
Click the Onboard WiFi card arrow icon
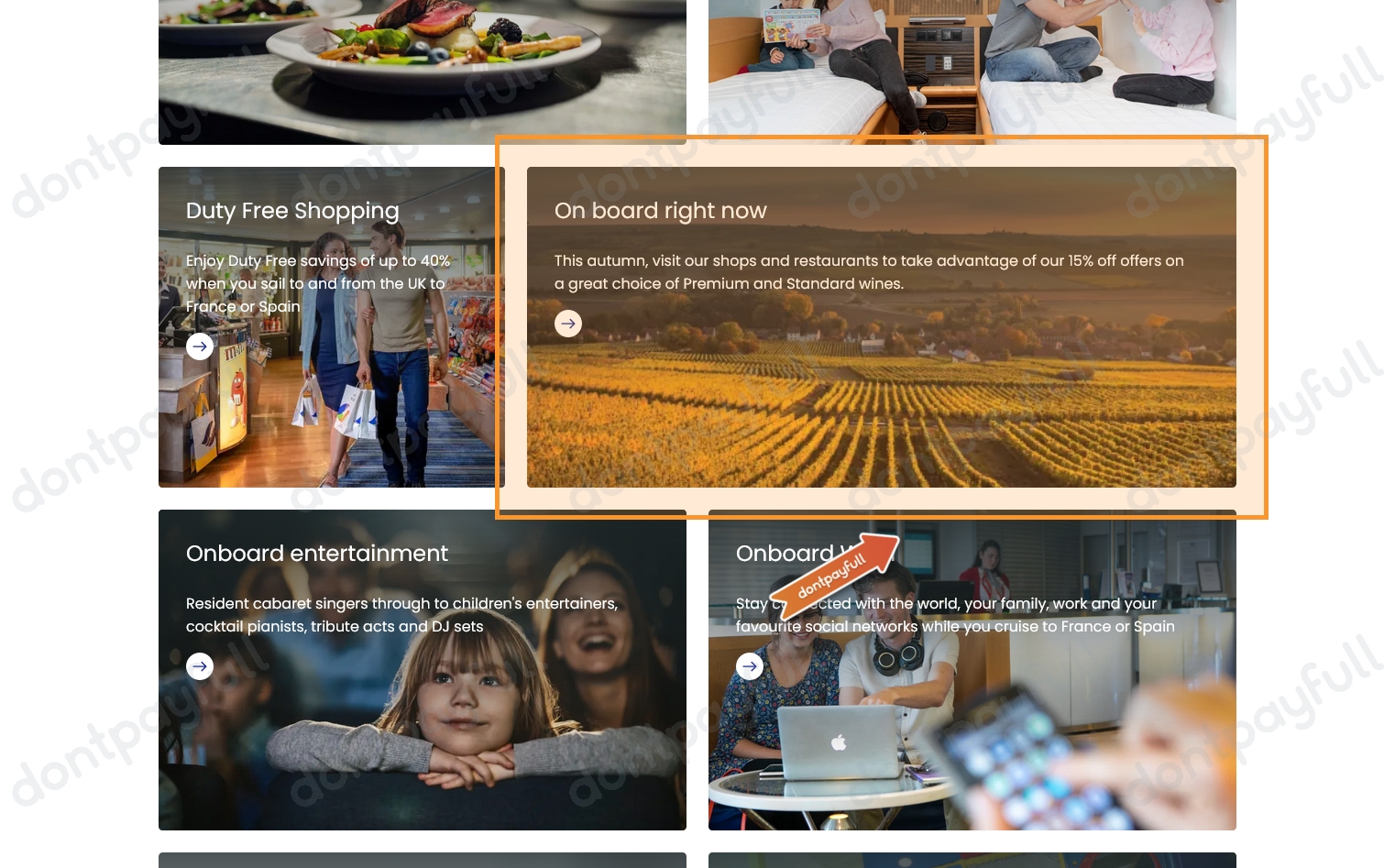[750, 666]
